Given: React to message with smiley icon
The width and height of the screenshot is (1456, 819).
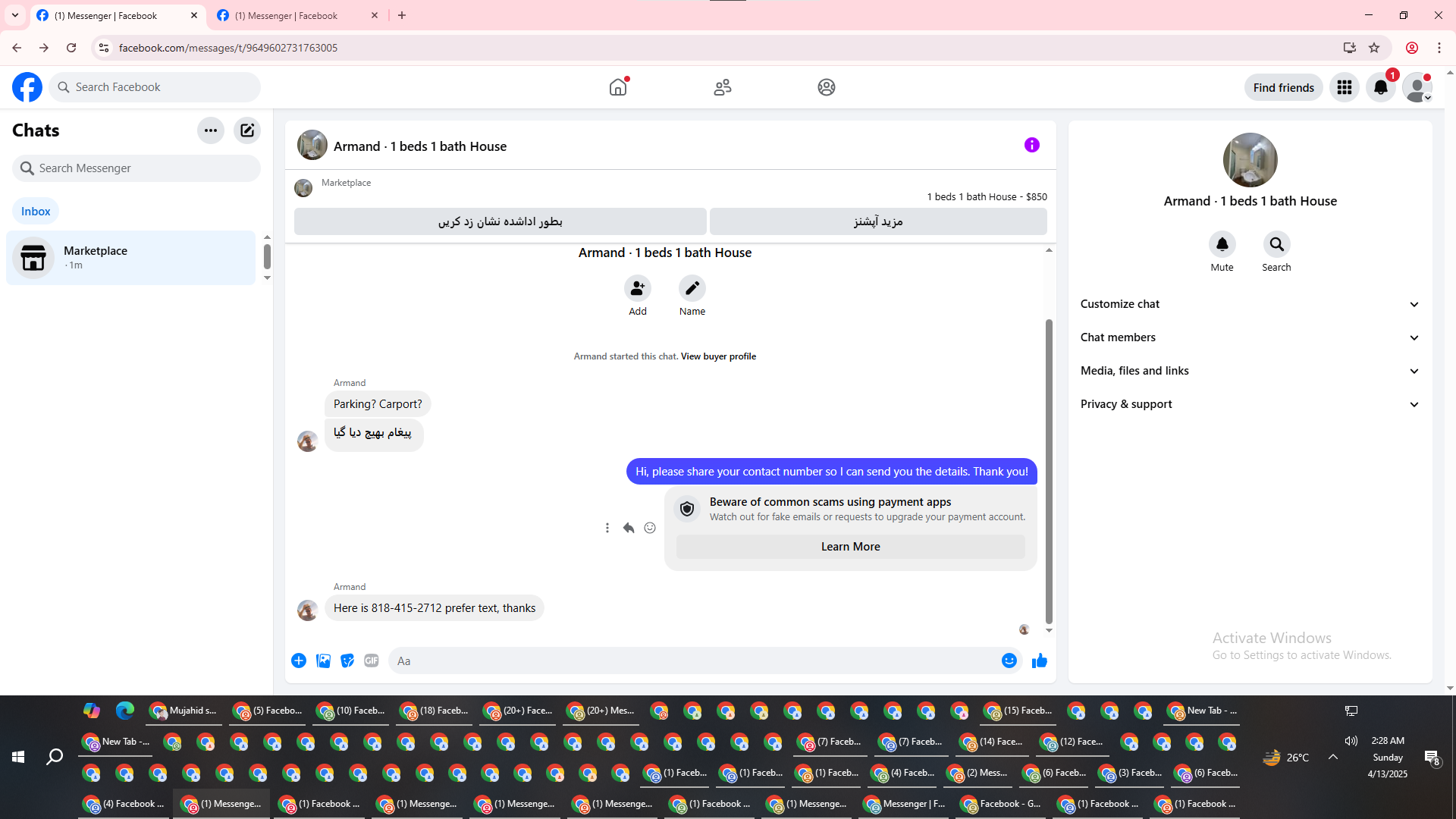Looking at the screenshot, I should pyautogui.click(x=650, y=528).
